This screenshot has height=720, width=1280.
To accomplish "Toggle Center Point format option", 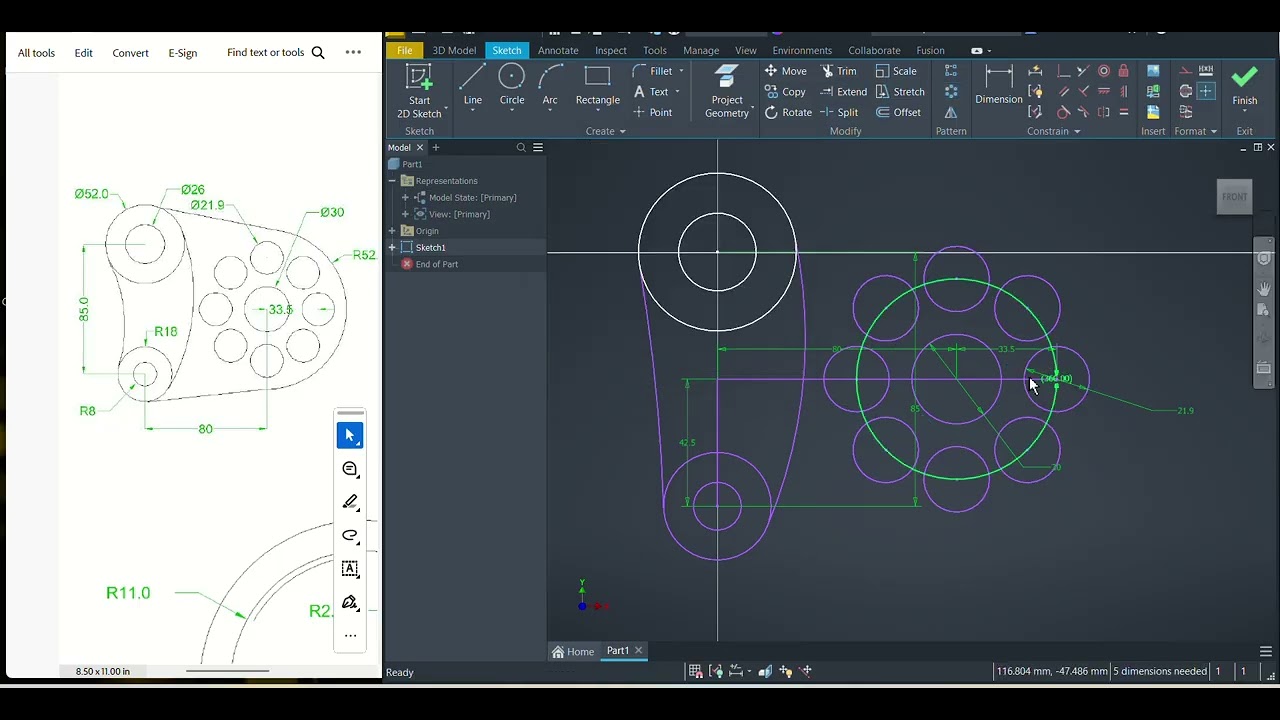I will 1206,91.
